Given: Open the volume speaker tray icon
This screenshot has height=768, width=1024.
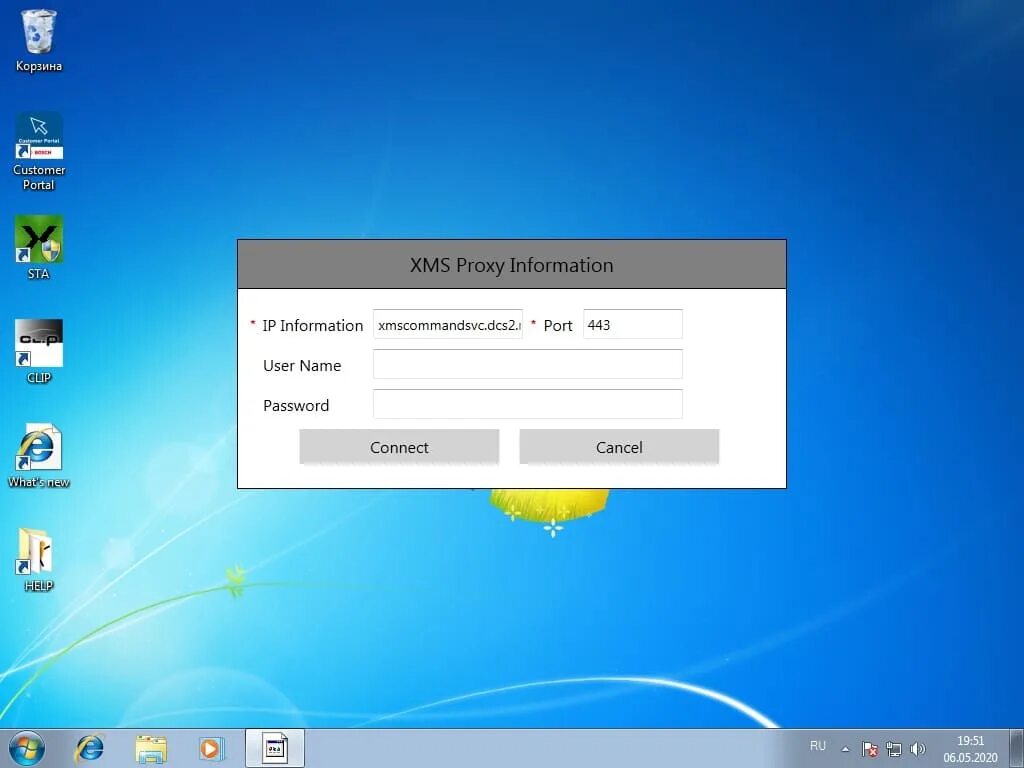Looking at the screenshot, I should point(918,749).
